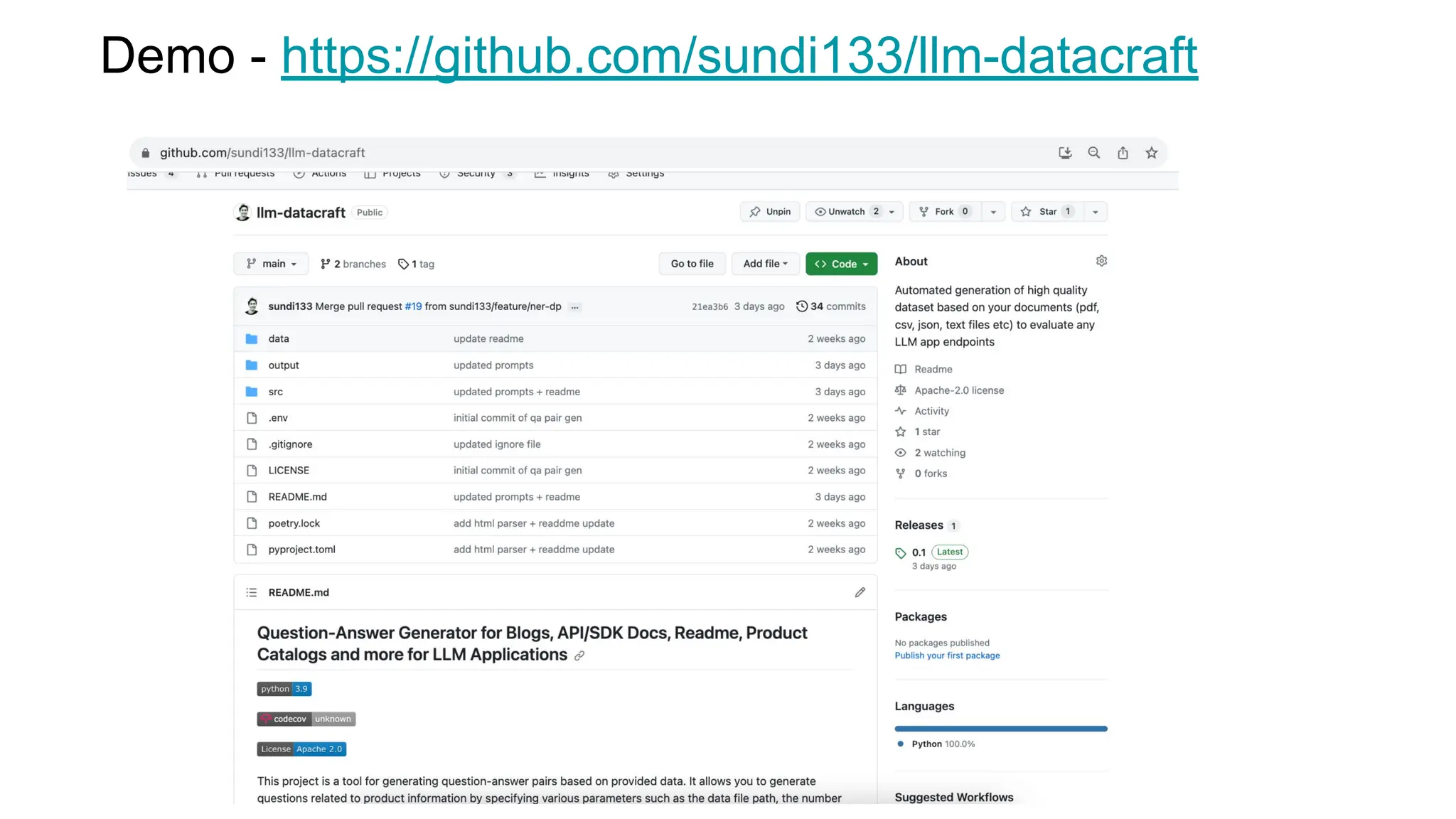This screenshot has height=819, width=1456.
Task: Copy heading anchor link icon in README
Action: pyautogui.click(x=579, y=655)
